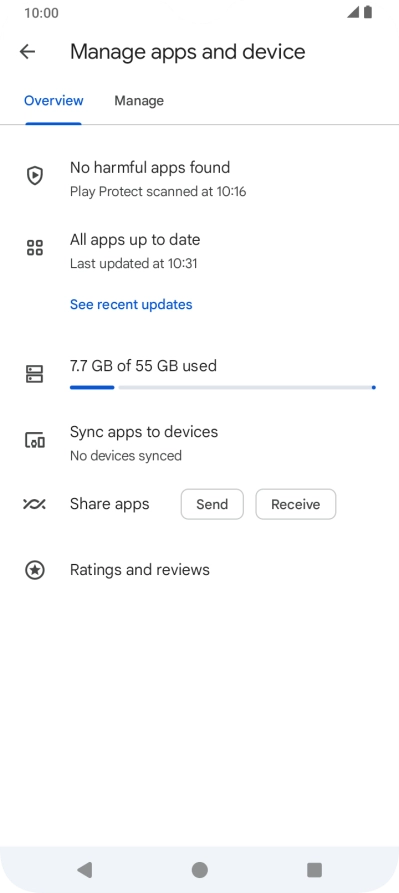This screenshot has height=893, width=399.
Task: Tap the share apps icon
Action: (35, 504)
